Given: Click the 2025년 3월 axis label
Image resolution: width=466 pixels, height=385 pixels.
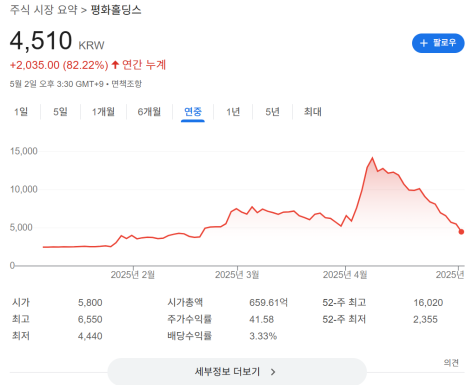Looking at the screenshot, I should [237, 275].
